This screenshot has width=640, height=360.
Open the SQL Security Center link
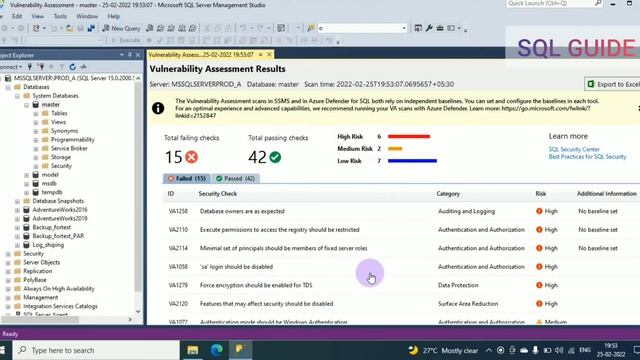574,149
